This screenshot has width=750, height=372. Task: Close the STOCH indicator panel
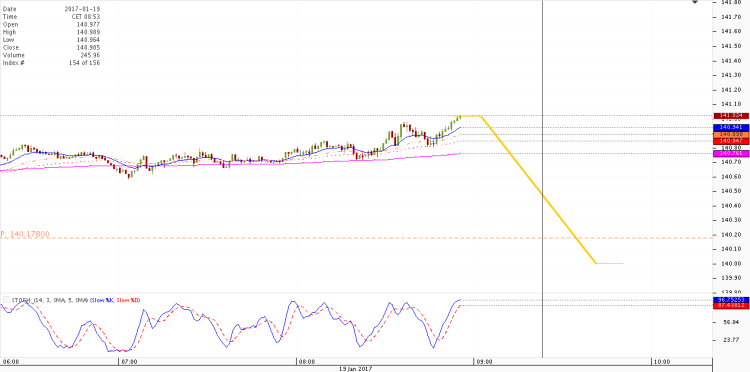(6, 300)
